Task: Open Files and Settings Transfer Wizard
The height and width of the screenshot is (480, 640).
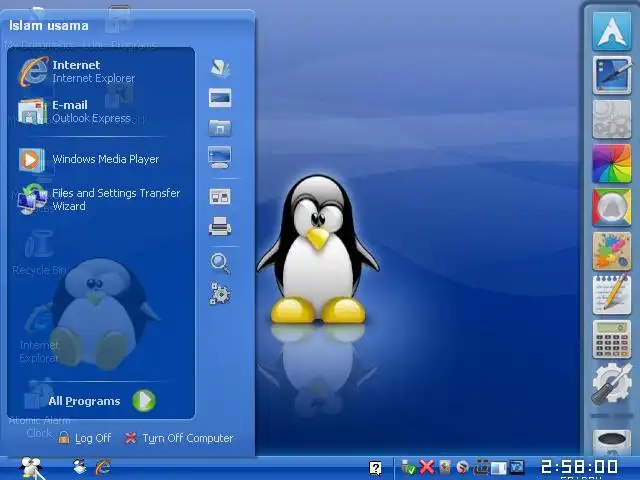Action: (99, 199)
